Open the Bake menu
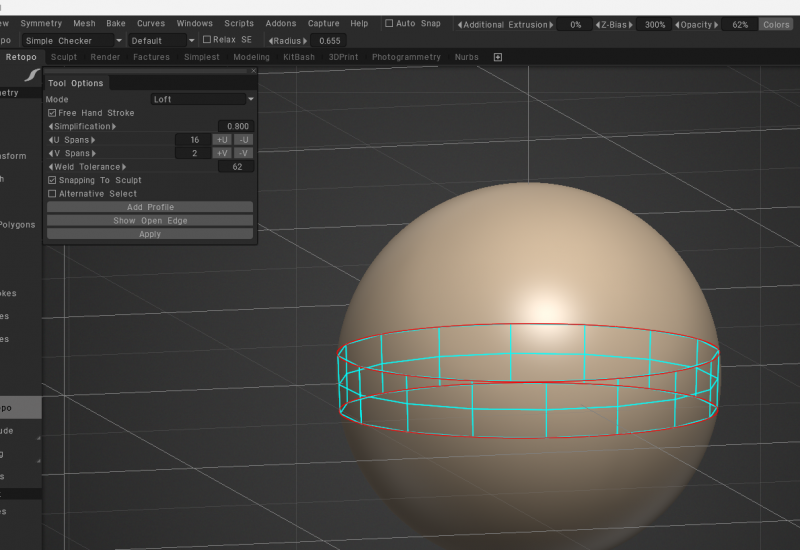The image size is (800, 550). click(x=116, y=23)
